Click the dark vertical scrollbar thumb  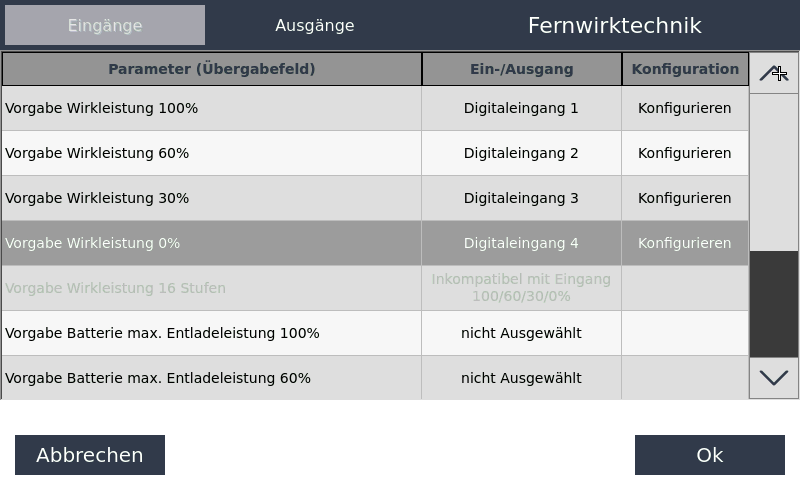[x=774, y=304]
